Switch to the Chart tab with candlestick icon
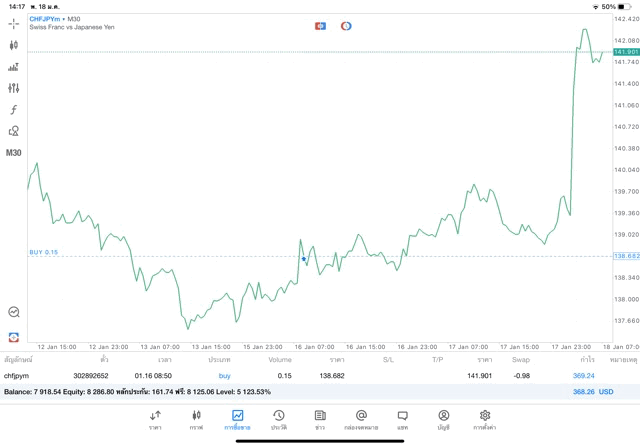Screen dimensions: 640x447 [196, 420]
